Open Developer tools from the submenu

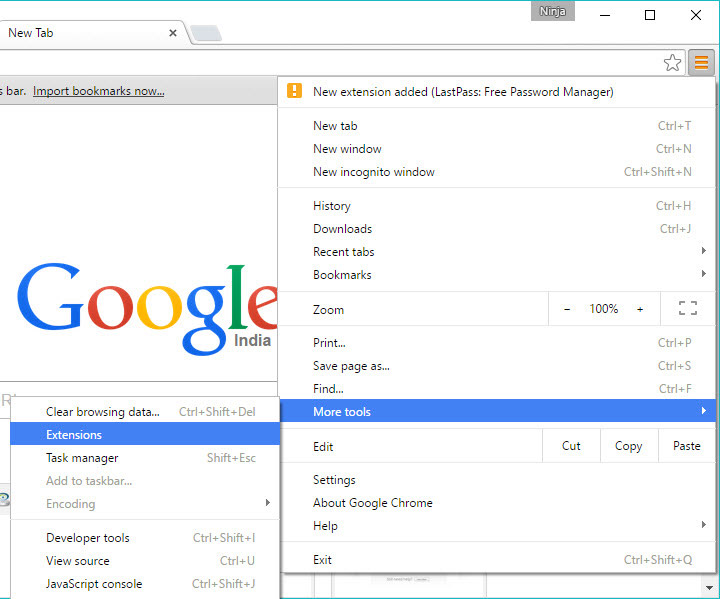[x=145, y=537]
